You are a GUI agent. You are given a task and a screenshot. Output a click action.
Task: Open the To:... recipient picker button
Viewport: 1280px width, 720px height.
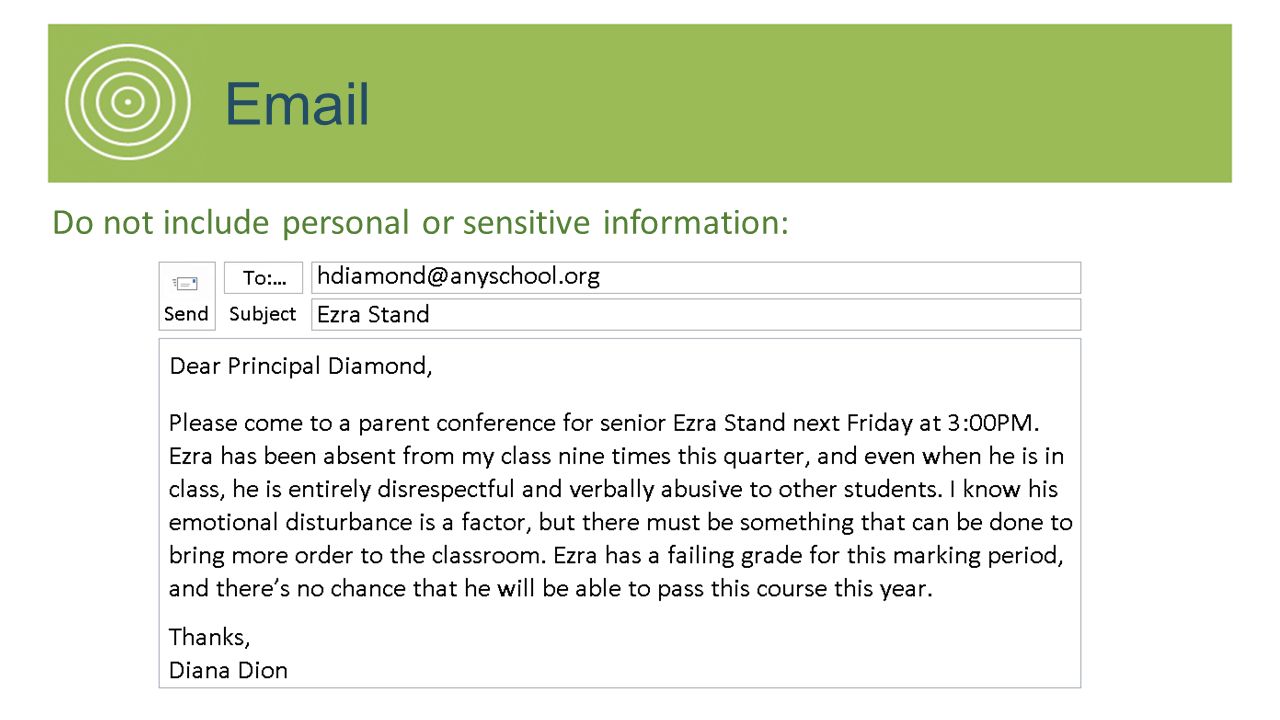tap(263, 277)
